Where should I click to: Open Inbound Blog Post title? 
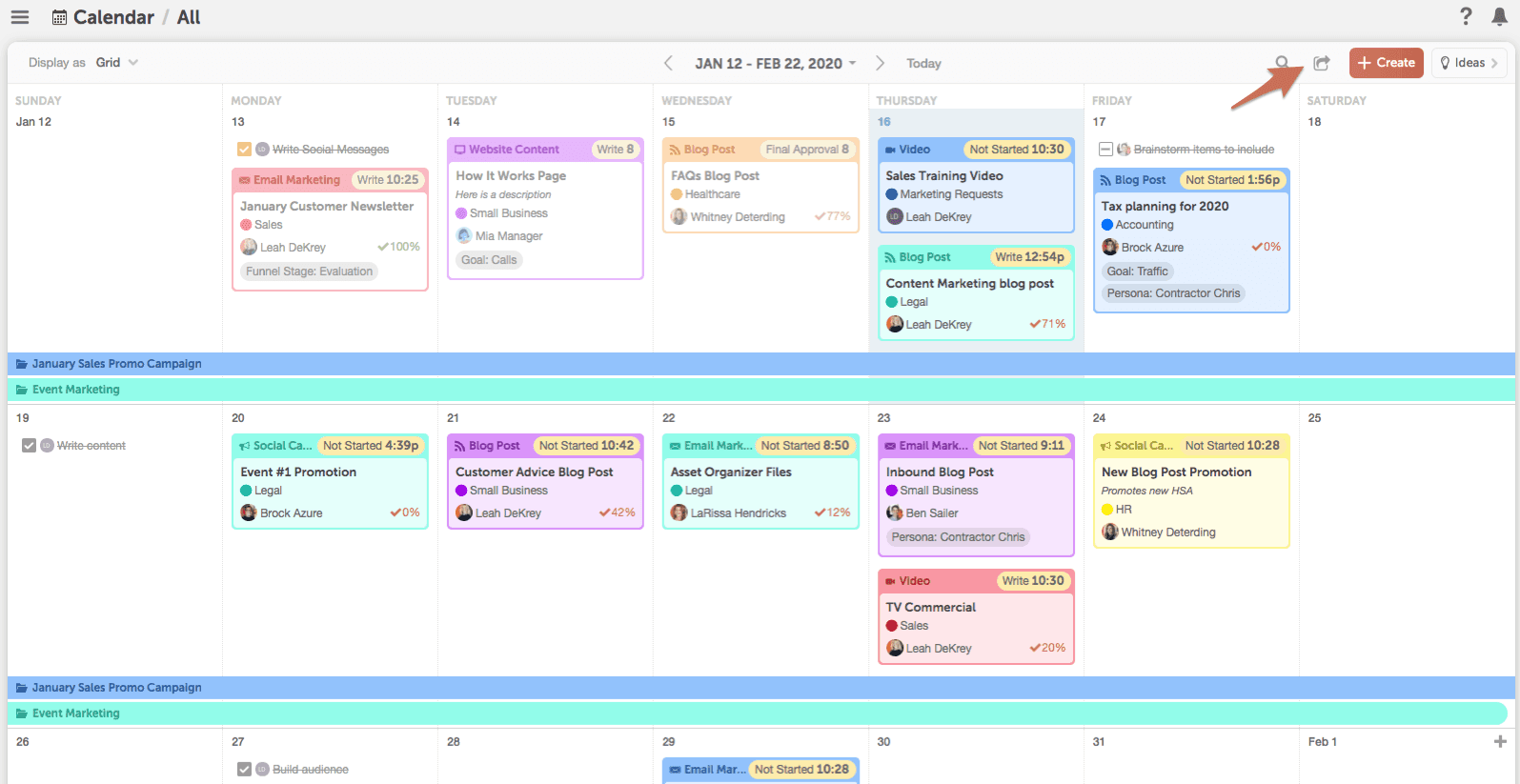[940, 472]
